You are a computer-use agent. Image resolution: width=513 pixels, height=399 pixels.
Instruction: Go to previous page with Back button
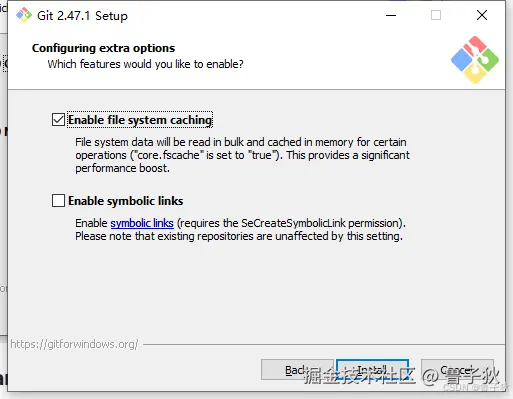(x=297, y=370)
